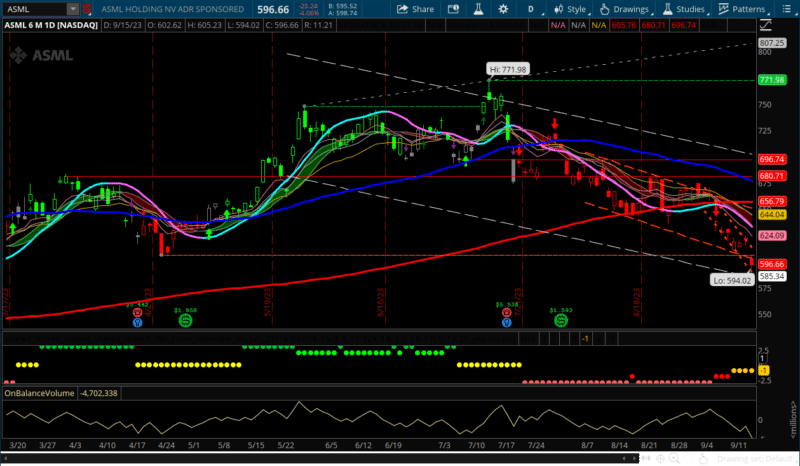Screen dimensions: 800x466
Task: Click the Lo: 594.02 price bubble
Action: (732, 280)
